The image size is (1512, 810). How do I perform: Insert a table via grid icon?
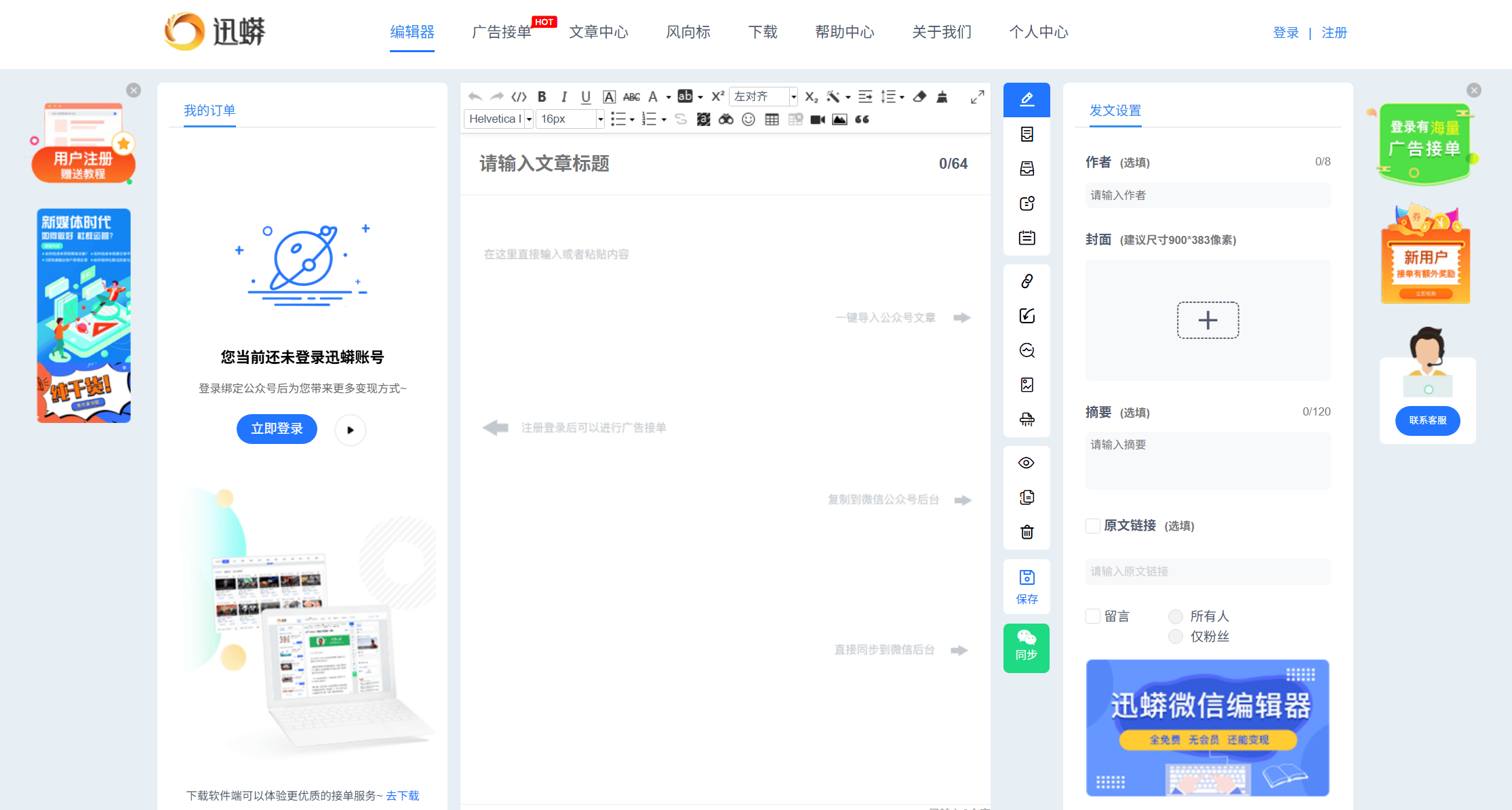772,119
